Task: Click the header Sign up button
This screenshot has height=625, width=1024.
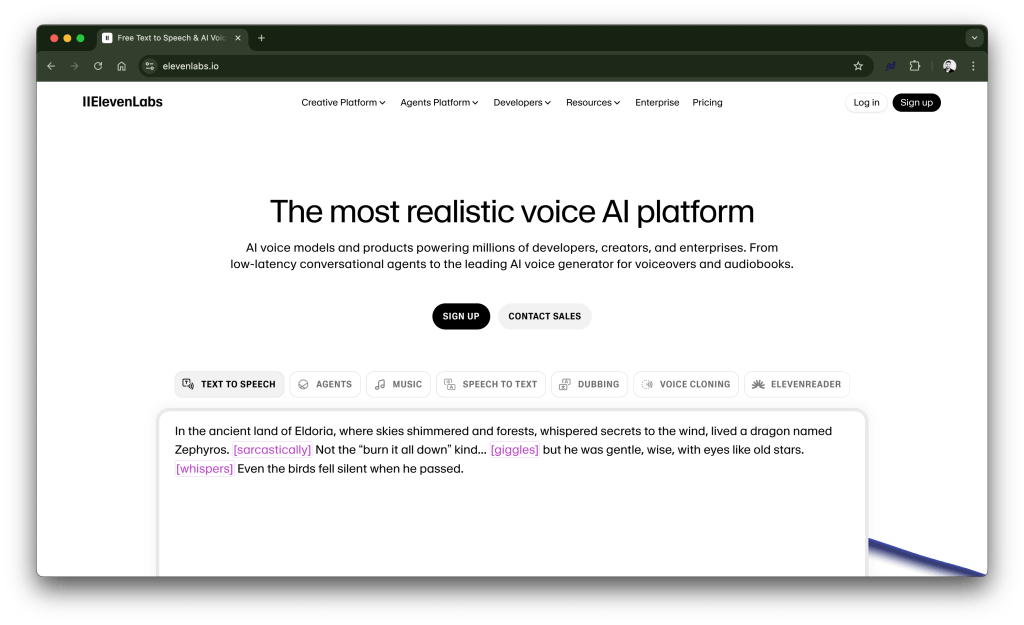Action: tap(916, 103)
